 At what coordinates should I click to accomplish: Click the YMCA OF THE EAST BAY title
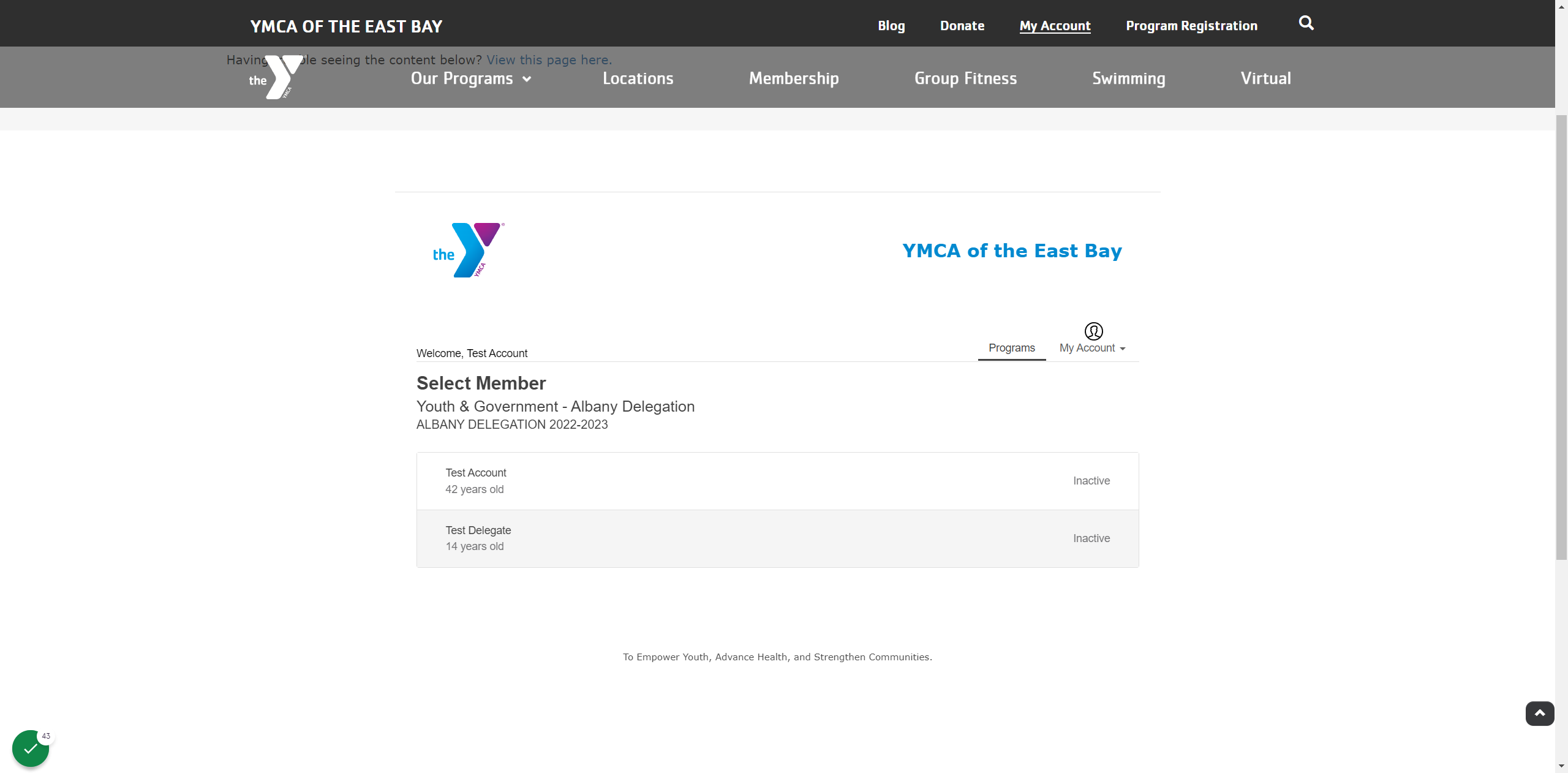[x=346, y=26]
